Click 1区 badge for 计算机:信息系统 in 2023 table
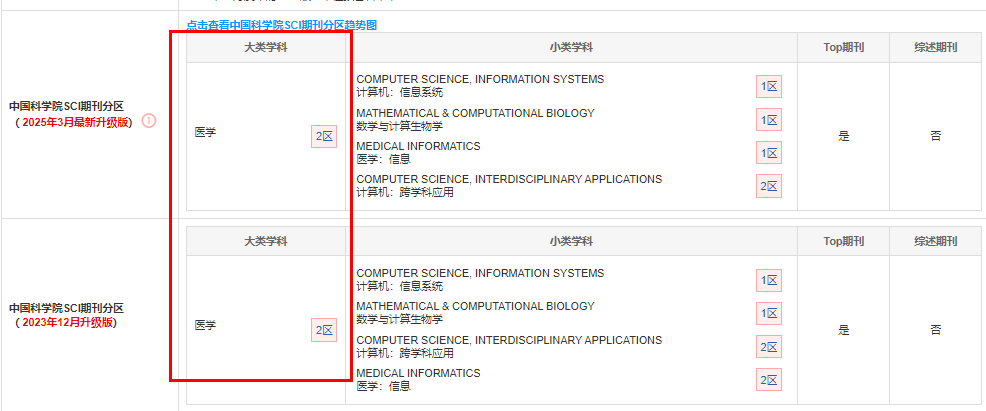The image size is (986, 411). [x=769, y=280]
